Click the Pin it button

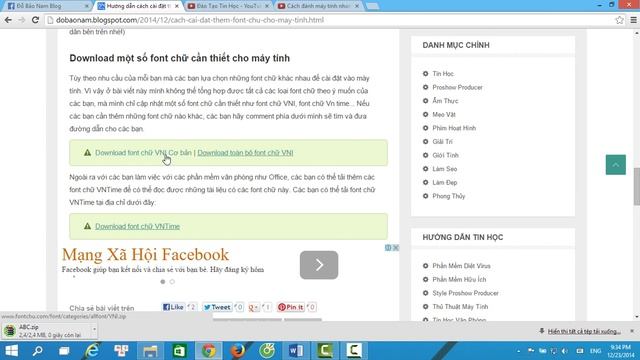click(x=291, y=307)
